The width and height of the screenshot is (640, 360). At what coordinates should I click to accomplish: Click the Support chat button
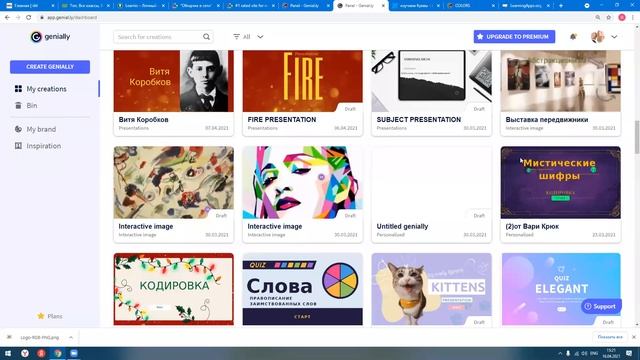[601, 306]
